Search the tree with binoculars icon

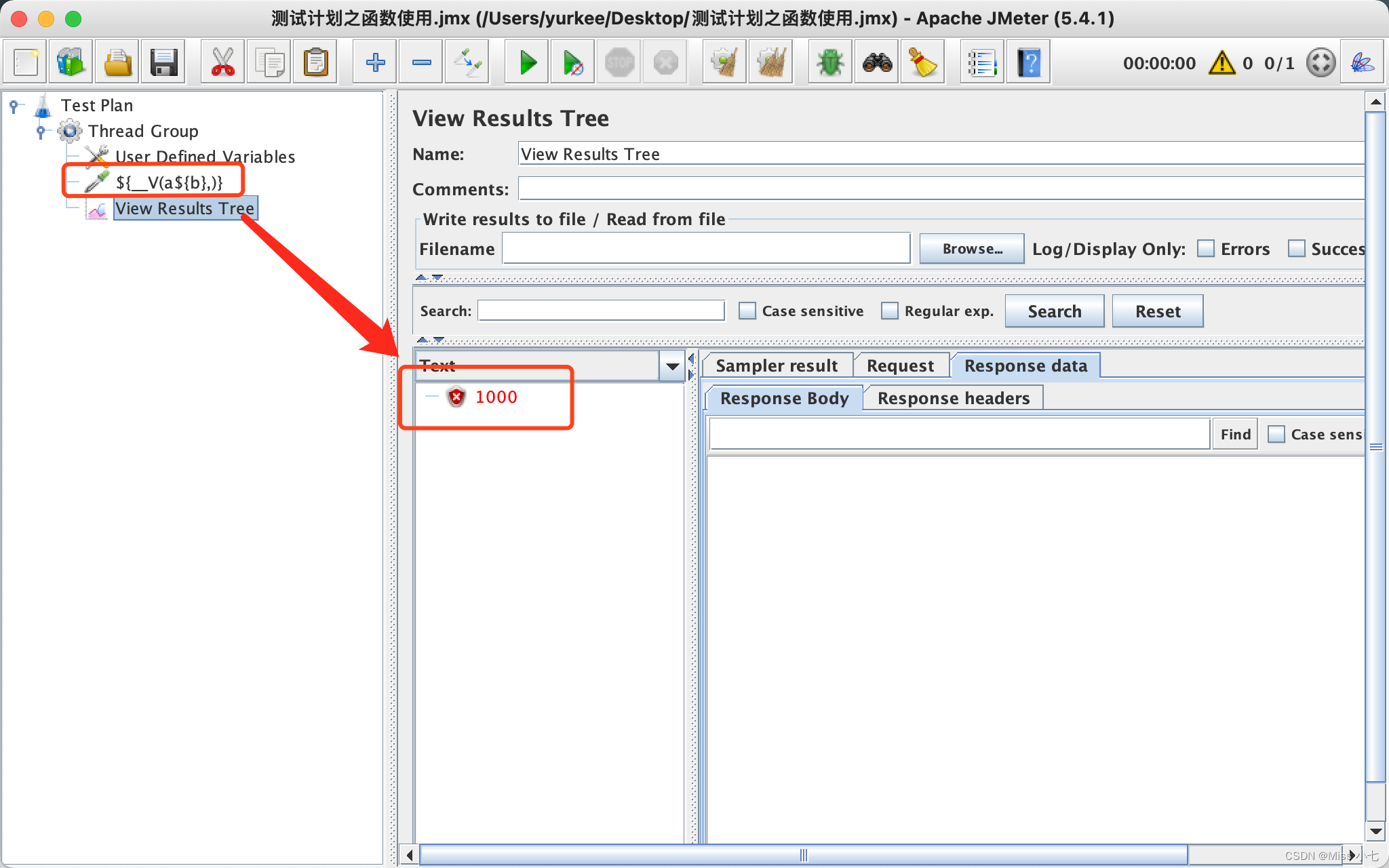[x=877, y=63]
